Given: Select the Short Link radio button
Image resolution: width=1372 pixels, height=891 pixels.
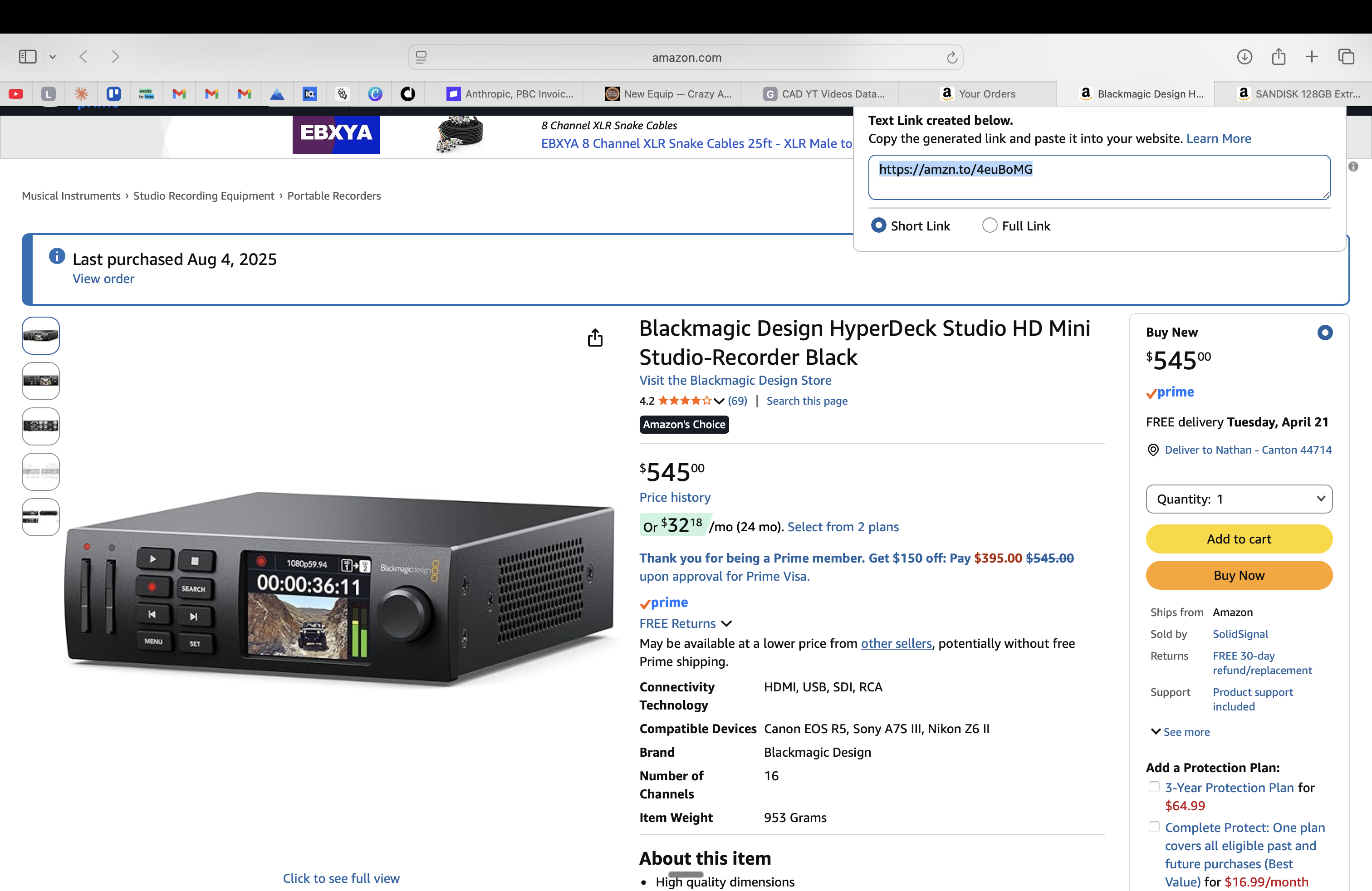Looking at the screenshot, I should 878,225.
